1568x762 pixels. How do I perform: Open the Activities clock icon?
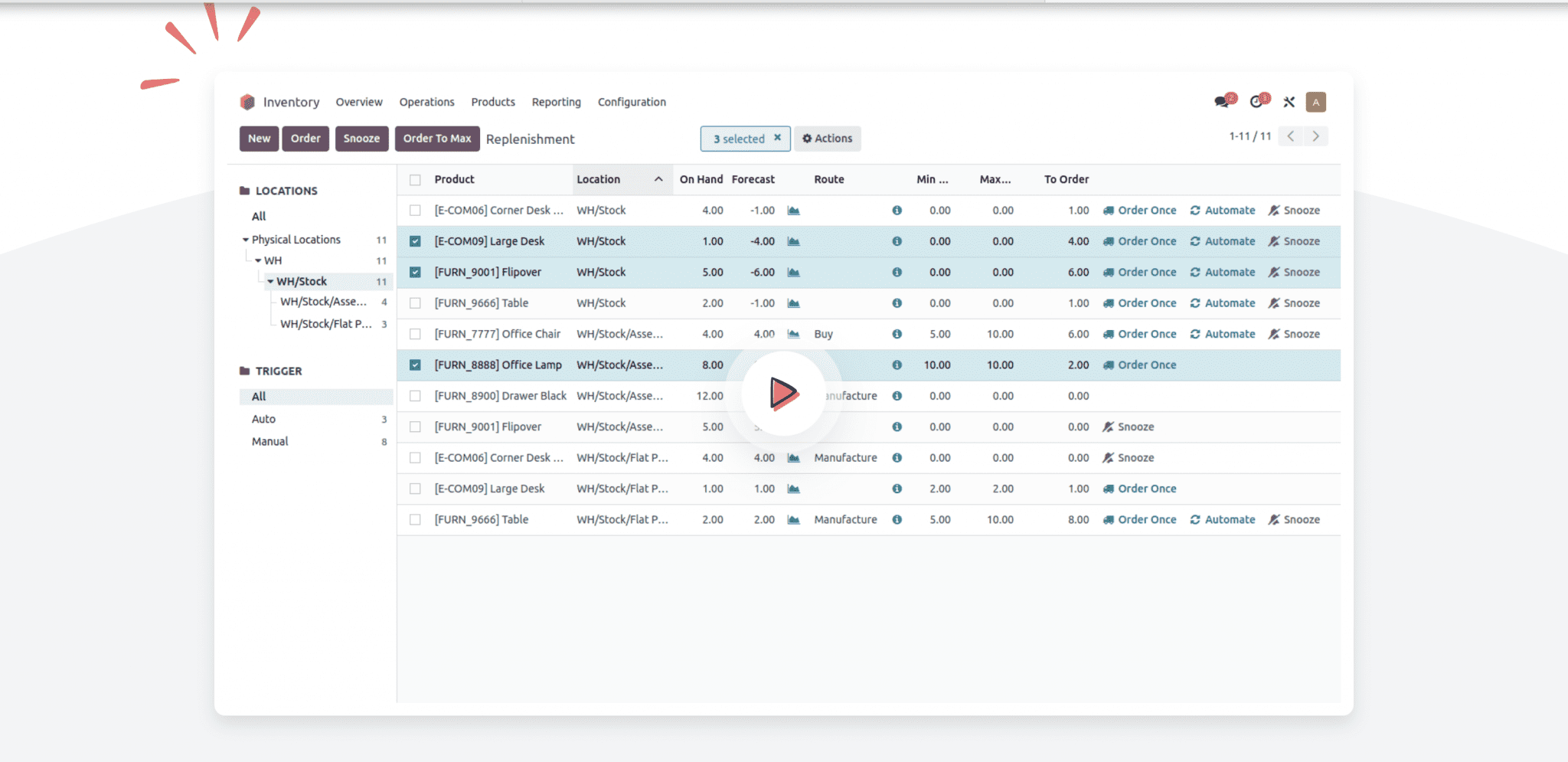tap(1256, 100)
